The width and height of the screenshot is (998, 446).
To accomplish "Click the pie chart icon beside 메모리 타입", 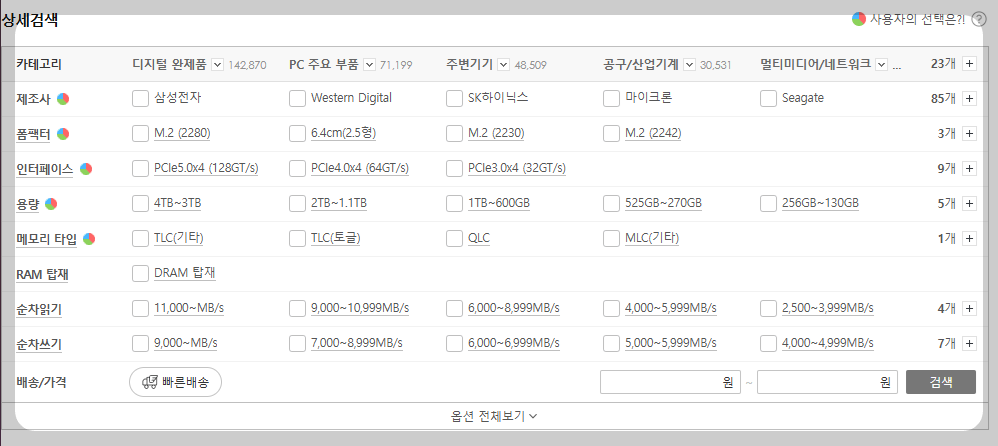I will point(89,239).
